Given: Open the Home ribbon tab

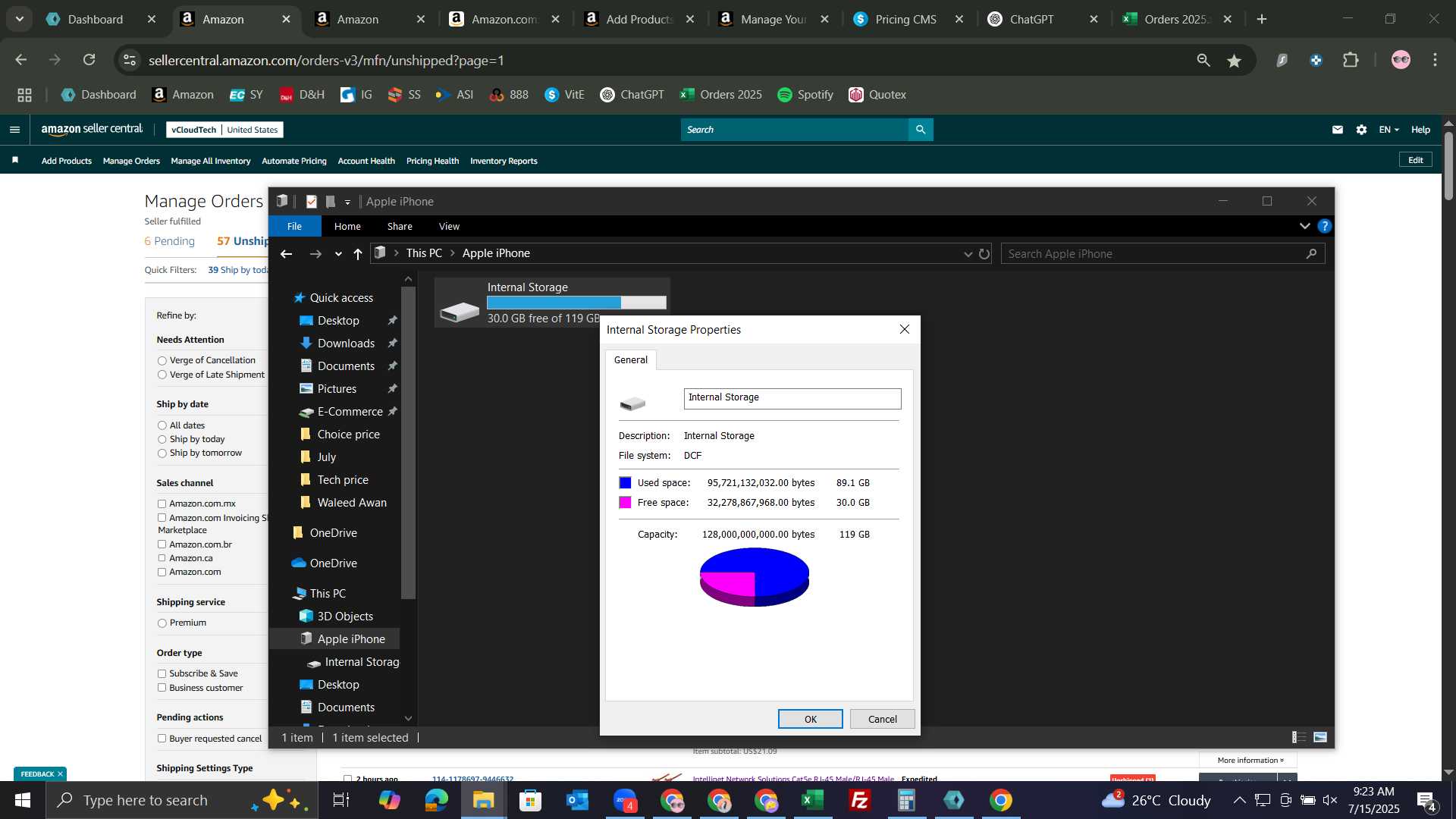Looking at the screenshot, I should point(347,226).
